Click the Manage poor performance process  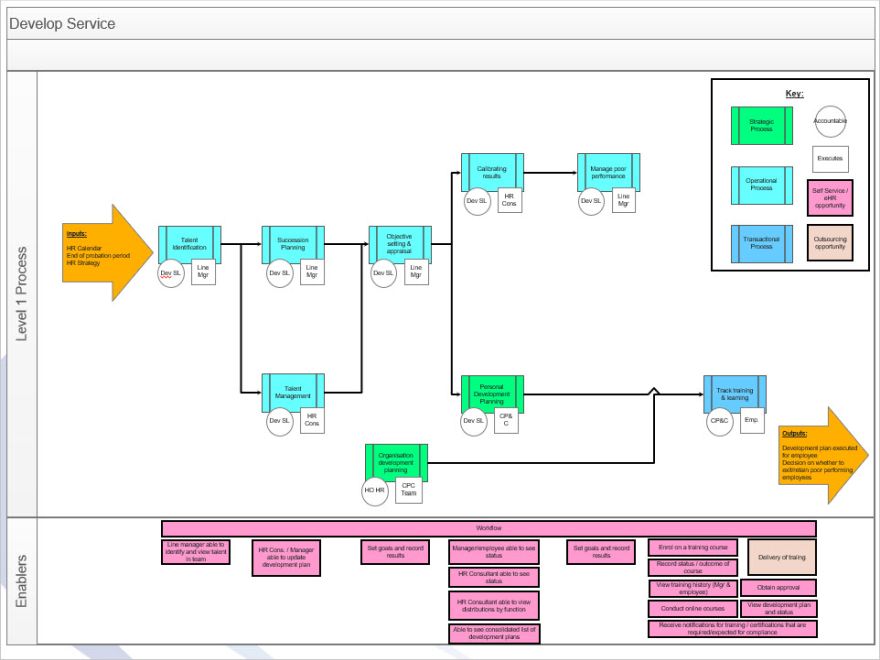click(608, 172)
